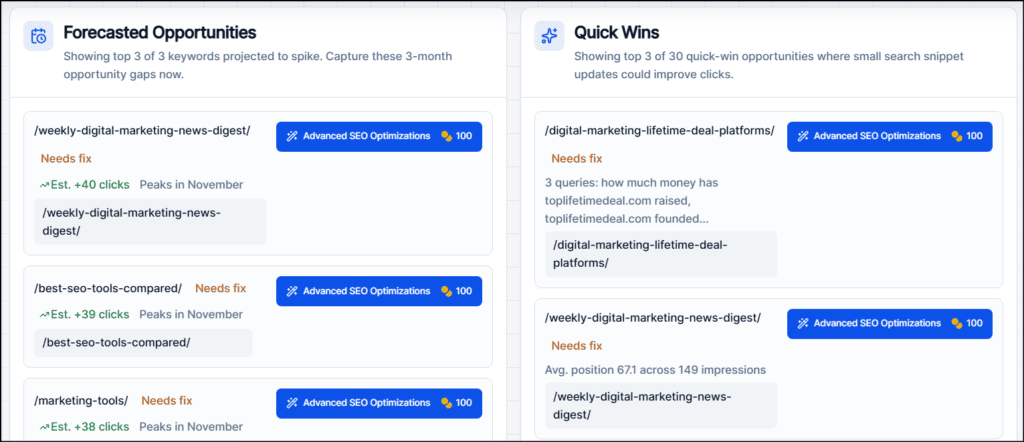
Task: Click the magic wand icon on marketing-tools button
Action: pos(293,403)
